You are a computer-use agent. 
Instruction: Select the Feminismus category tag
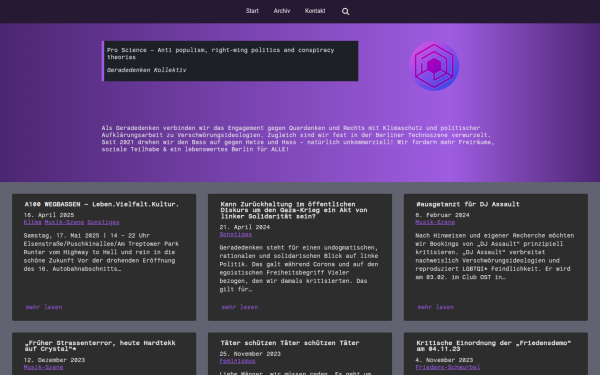pyautogui.click(x=237, y=361)
